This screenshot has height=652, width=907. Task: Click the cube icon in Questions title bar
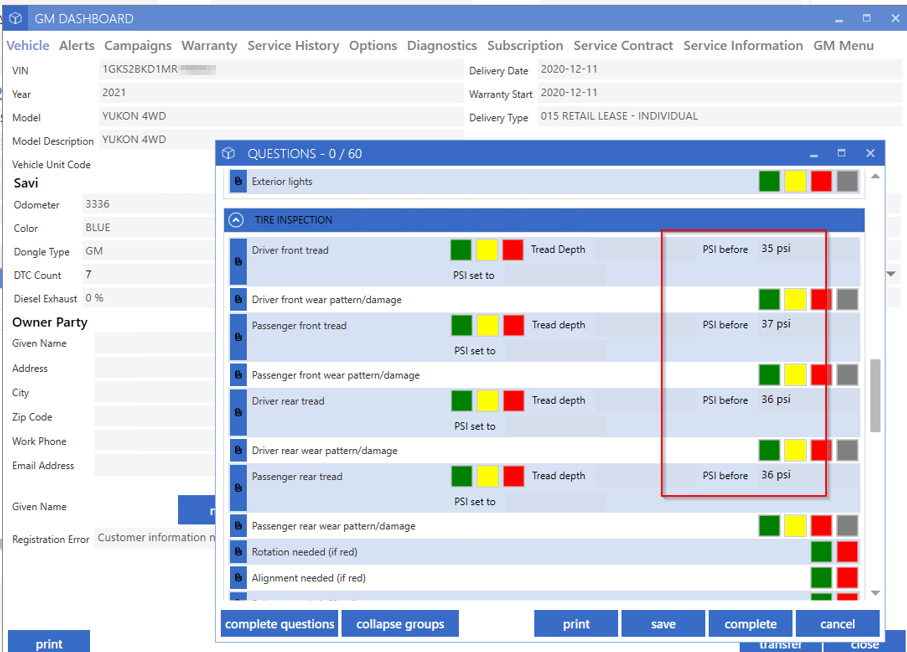point(228,153)
